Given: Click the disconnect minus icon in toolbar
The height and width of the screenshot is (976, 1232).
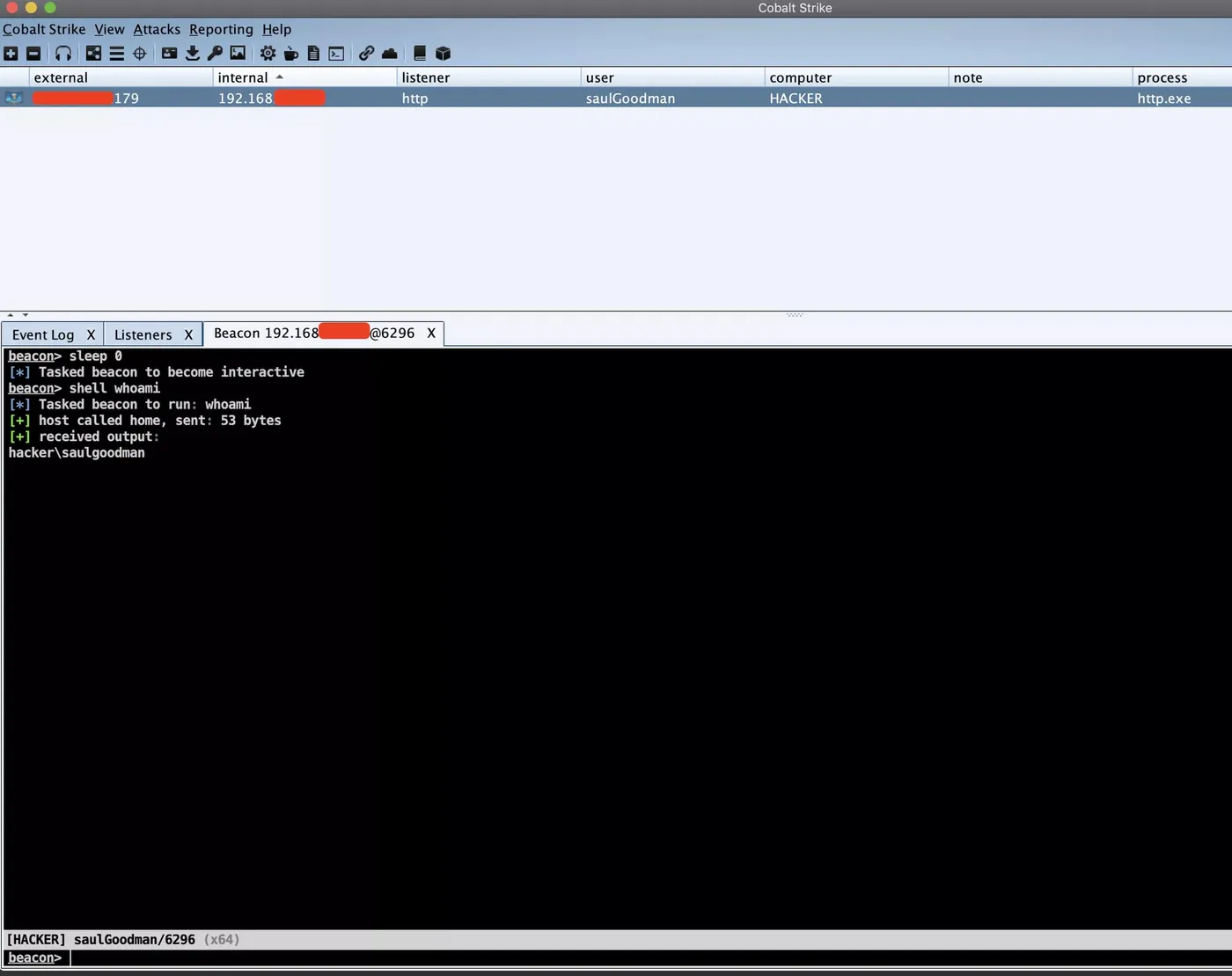Looking at the screenshot, I should pos(33,54).
